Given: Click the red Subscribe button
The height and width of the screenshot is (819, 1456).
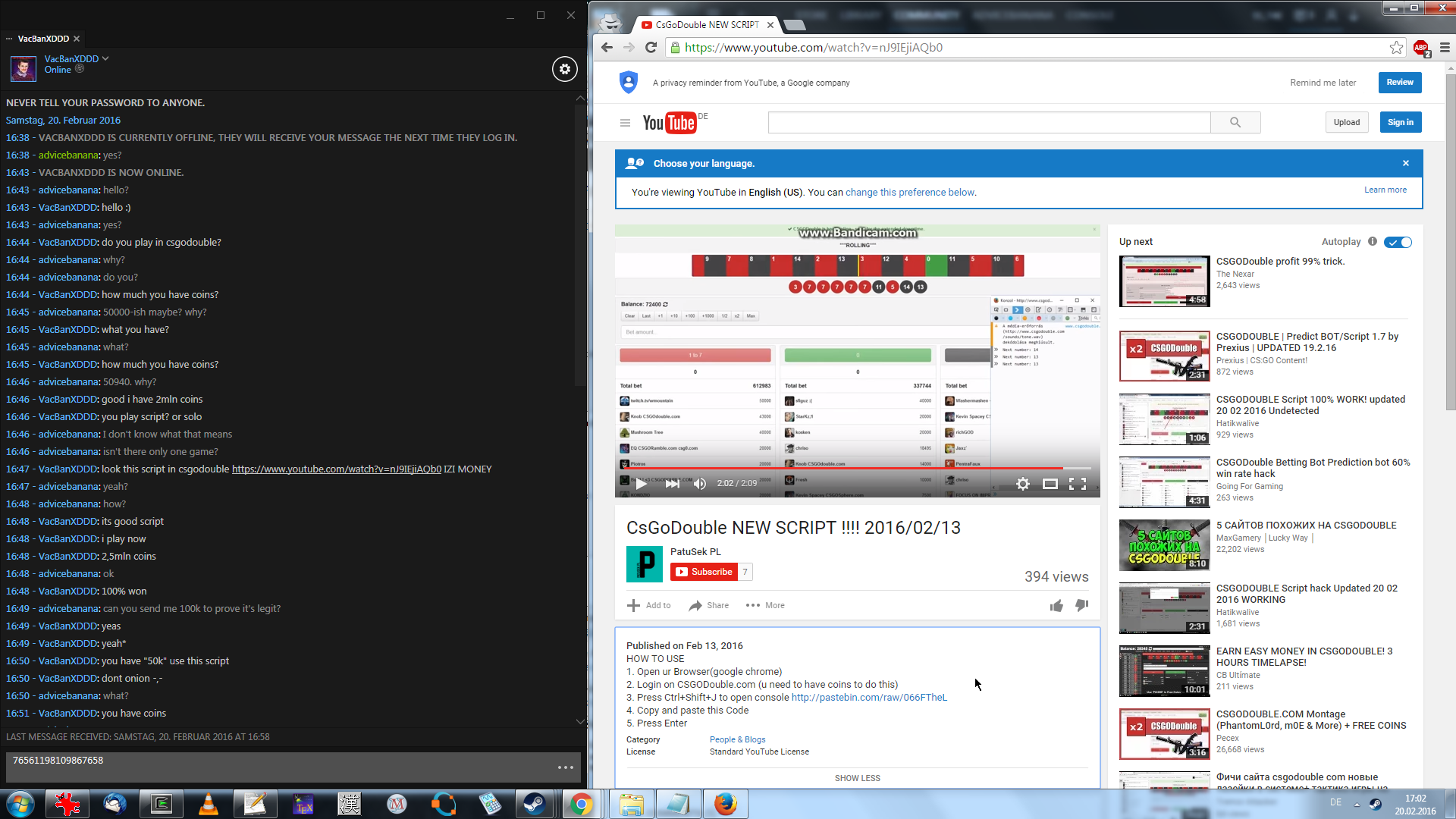Looking at the screenshot, I should click(704, 572).
